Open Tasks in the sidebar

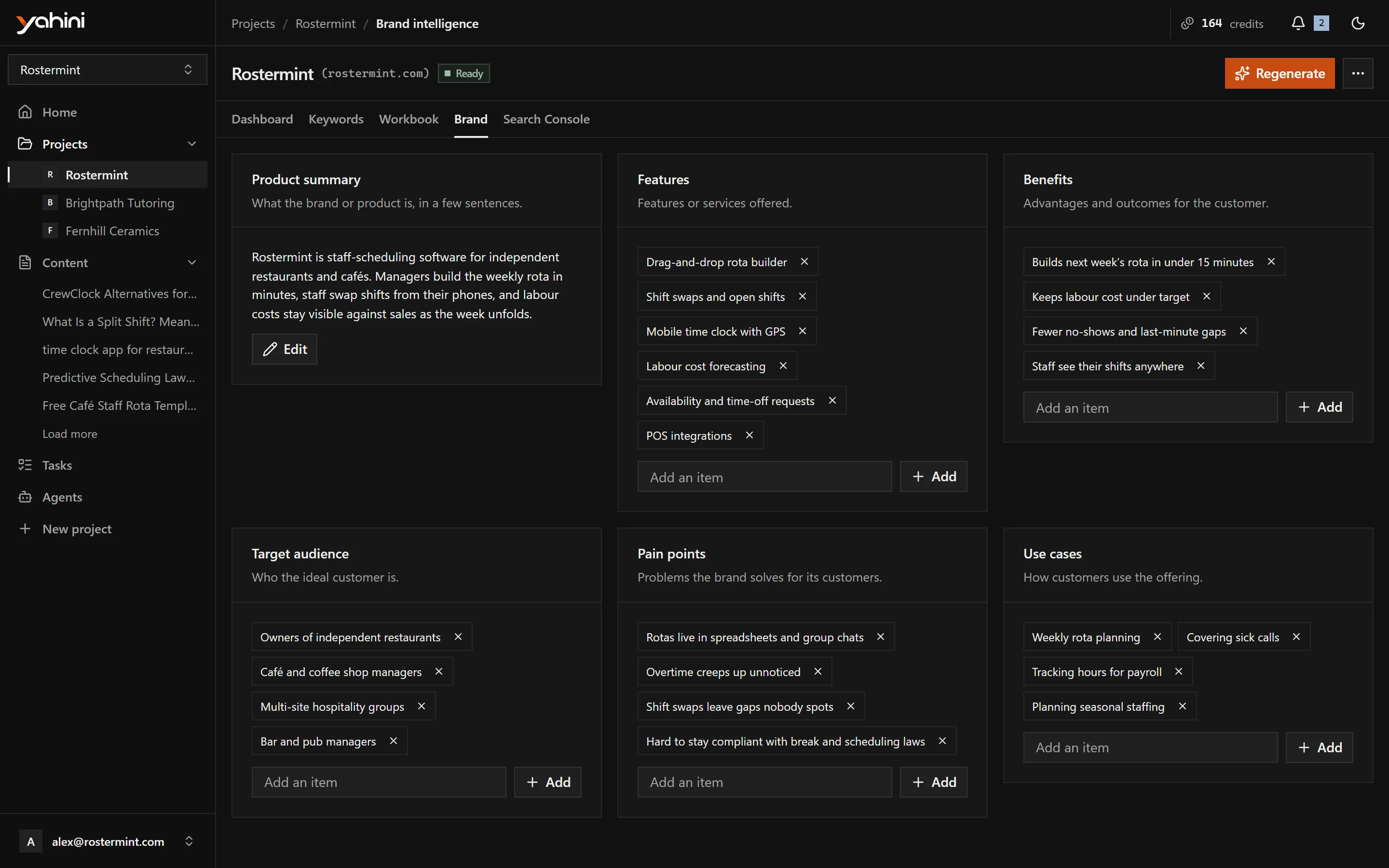(108, 465)
